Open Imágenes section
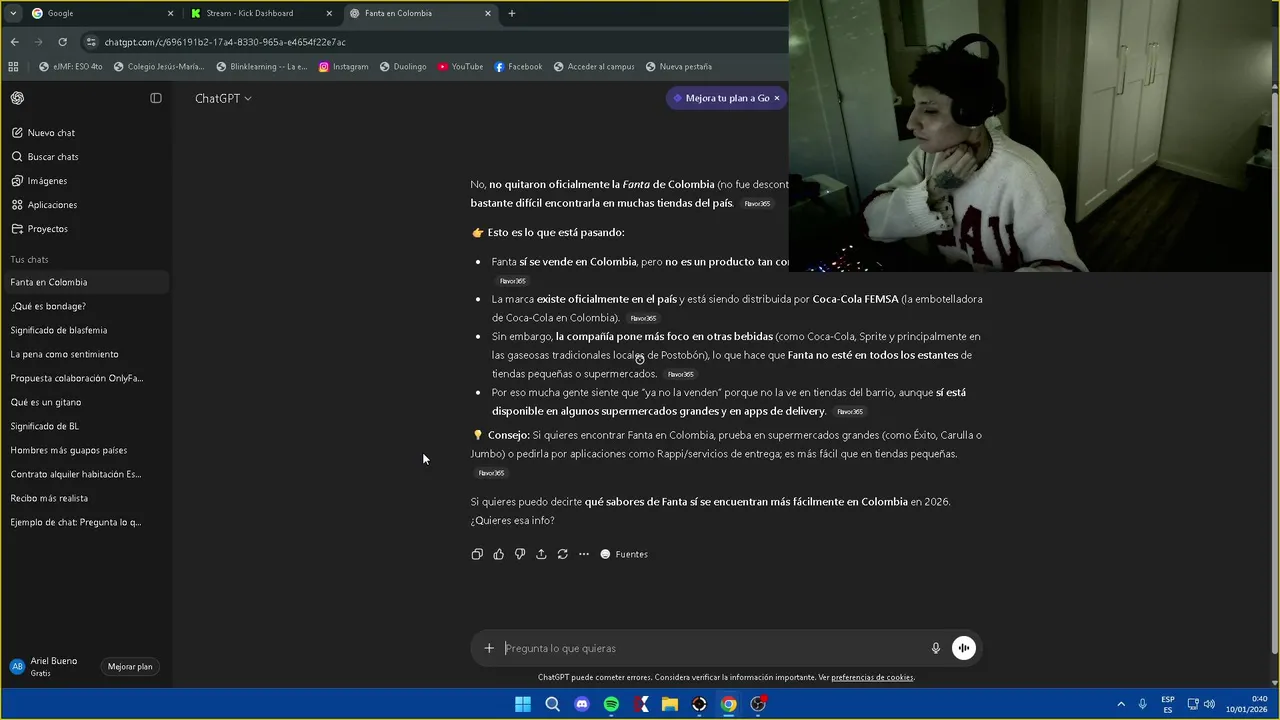Viewport: 1280px width, 720px height. 85,181
